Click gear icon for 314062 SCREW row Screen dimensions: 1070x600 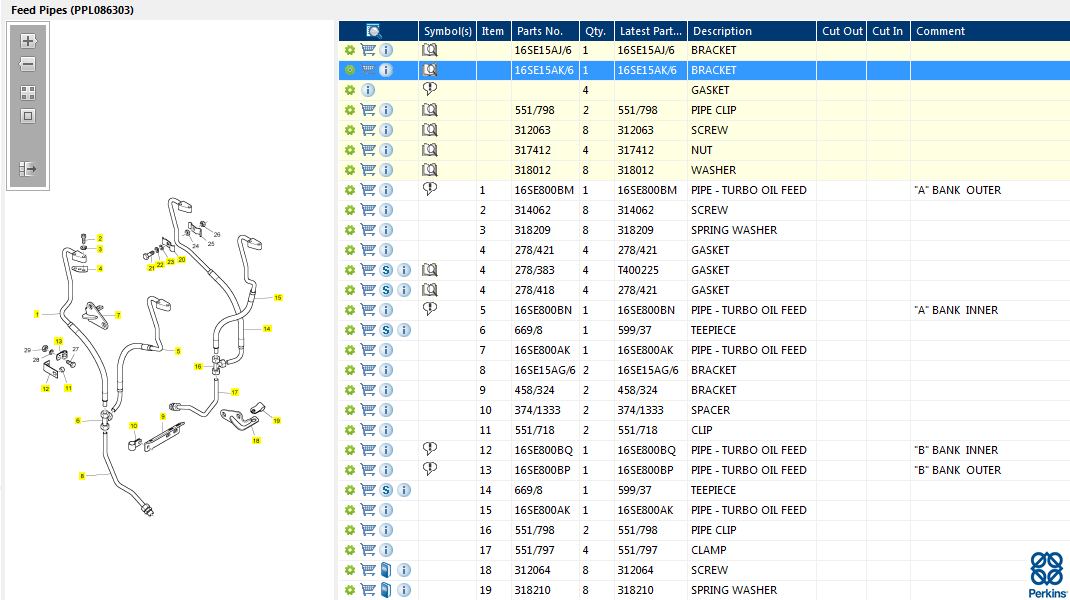pos(349,210)
